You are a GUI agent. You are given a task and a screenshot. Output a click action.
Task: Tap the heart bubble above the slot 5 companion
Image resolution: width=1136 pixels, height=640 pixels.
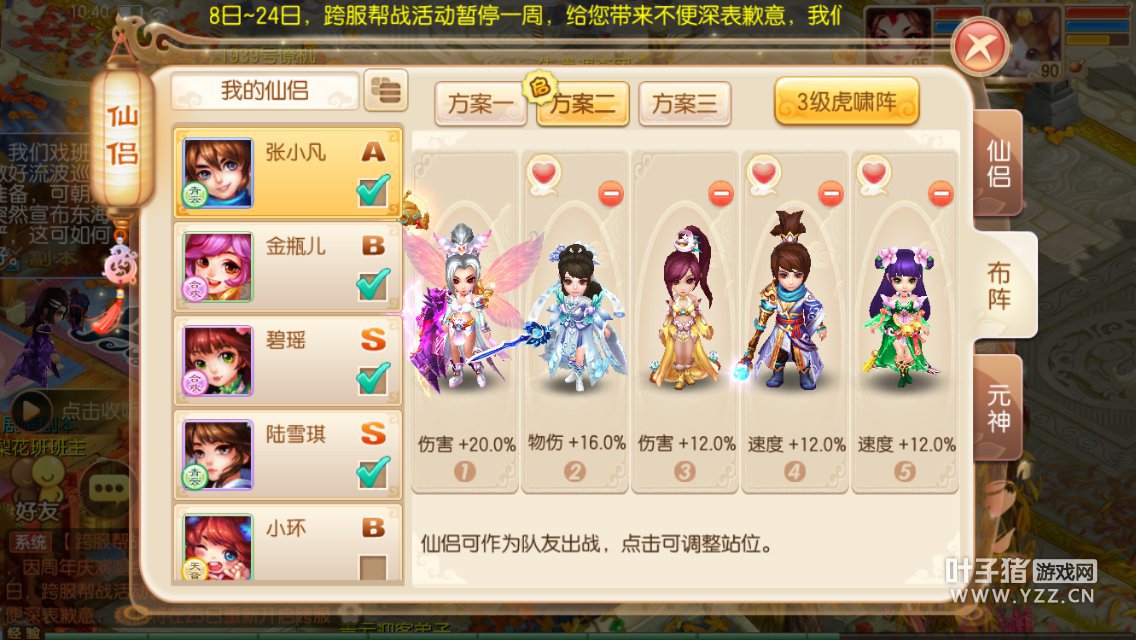(874, 175)
